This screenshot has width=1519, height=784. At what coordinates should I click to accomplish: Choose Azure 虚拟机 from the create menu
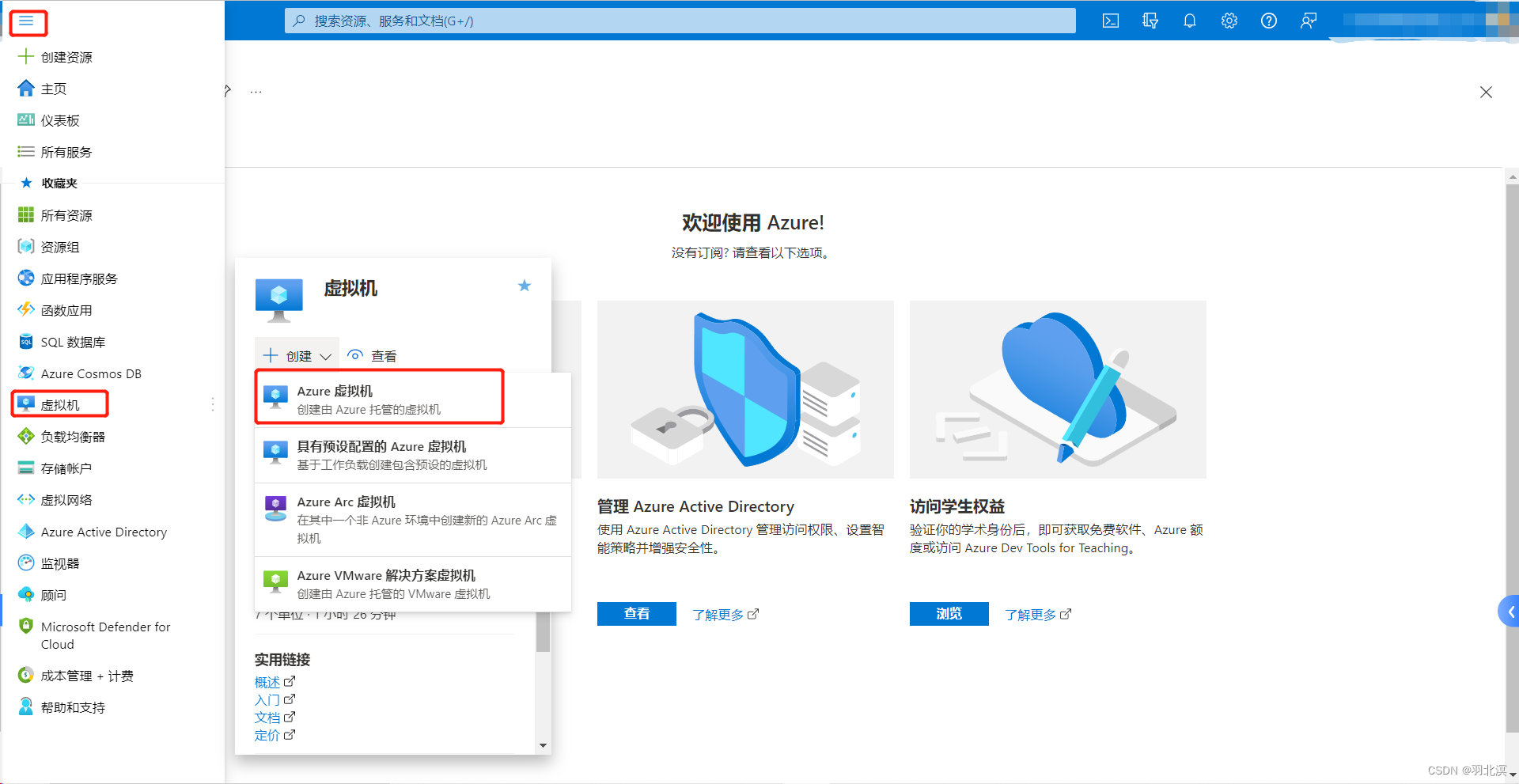pos(413,400)
